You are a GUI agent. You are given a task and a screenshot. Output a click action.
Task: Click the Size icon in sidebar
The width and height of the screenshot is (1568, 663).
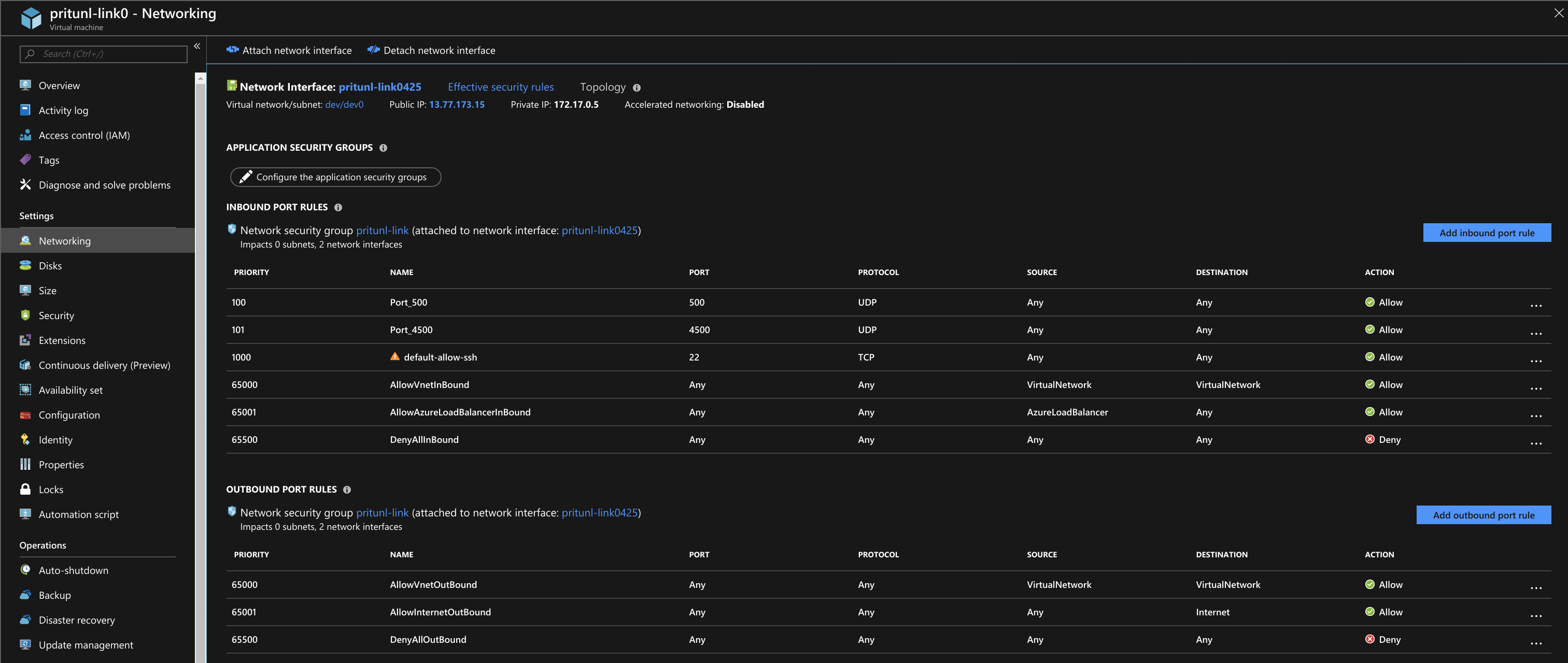point(25,291)
